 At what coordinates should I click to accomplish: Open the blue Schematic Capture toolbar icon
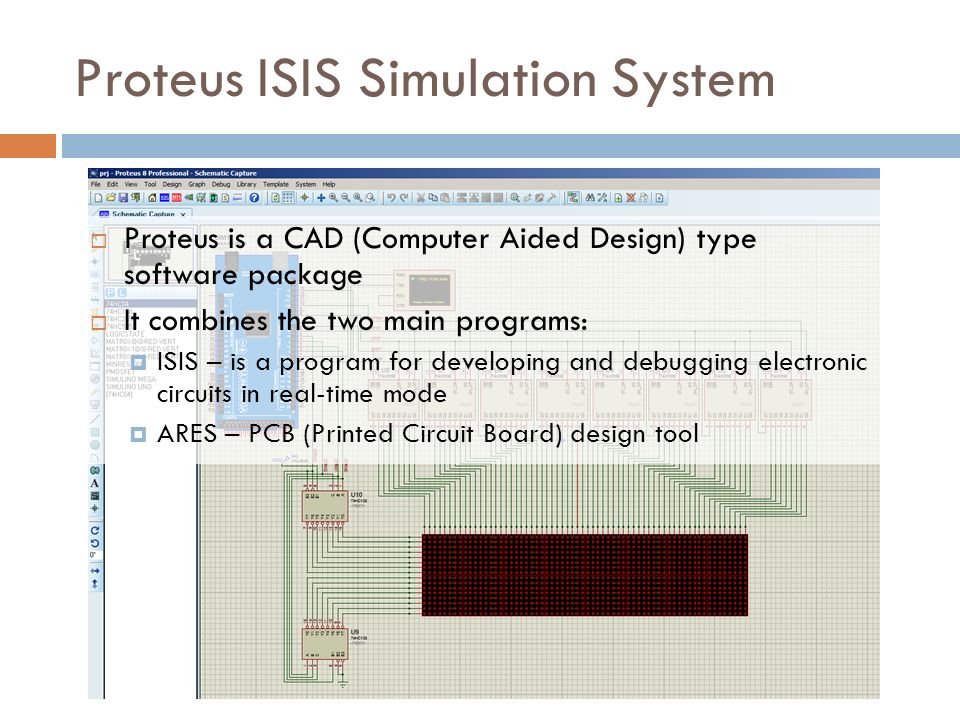click(x=164, y=198)
